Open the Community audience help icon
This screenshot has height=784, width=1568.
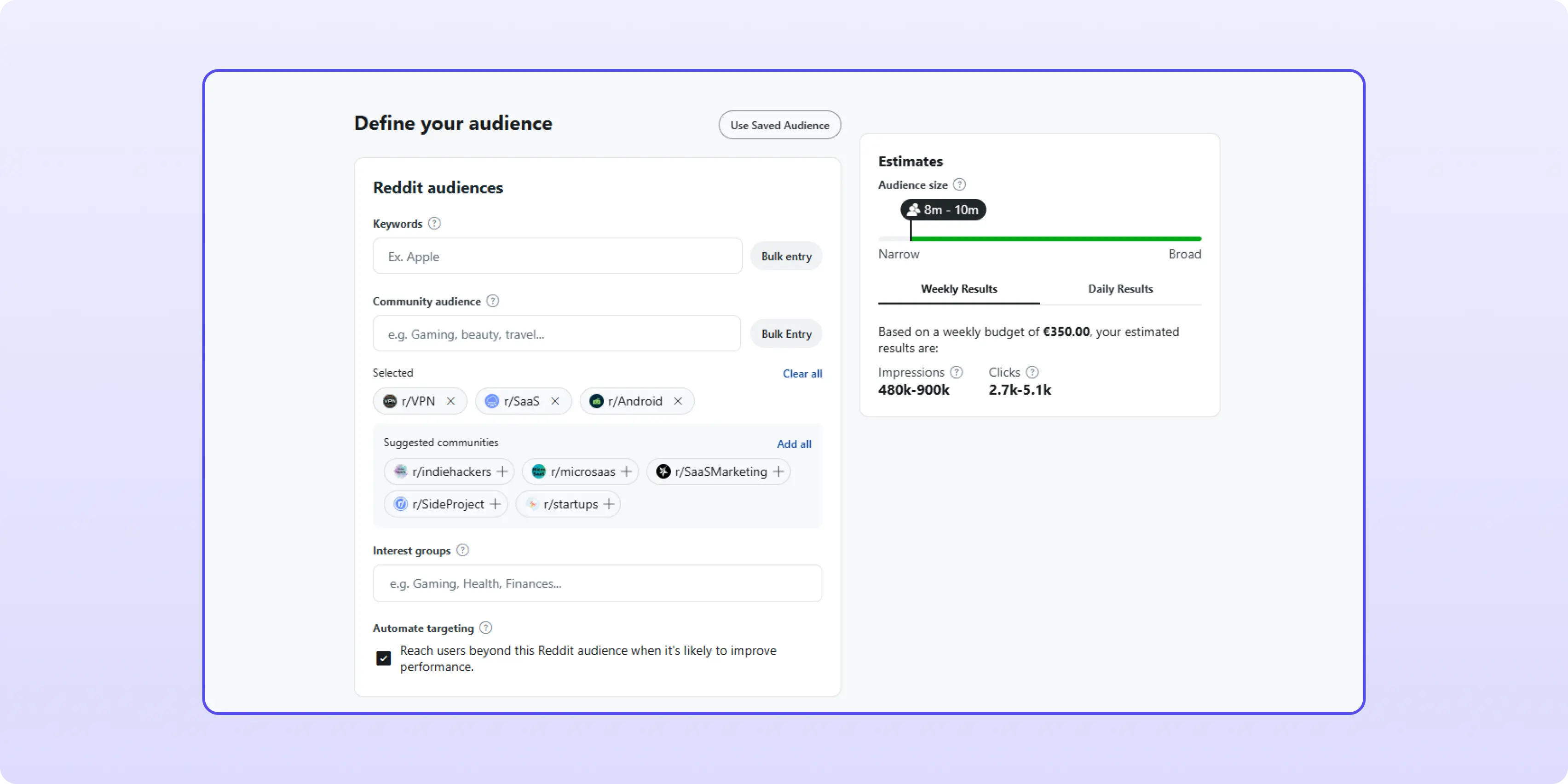493,301
